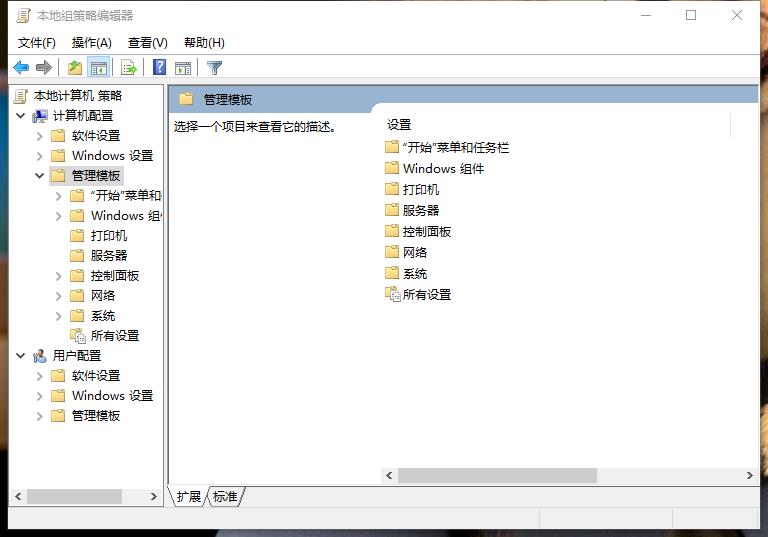The image size is (768, 537).
Task: Click the Export List toolbar icon
Action: [x=128, y=68]
